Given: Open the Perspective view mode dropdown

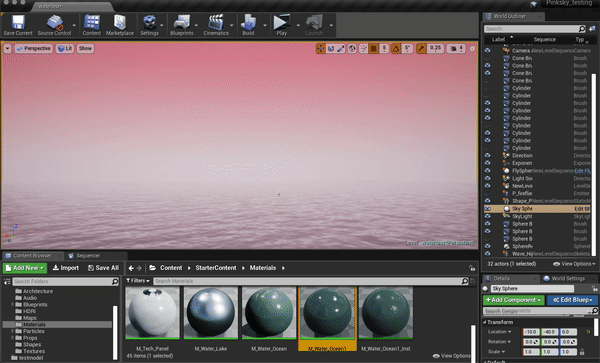Looking at the screenshot, I should (x=34, y=49).
